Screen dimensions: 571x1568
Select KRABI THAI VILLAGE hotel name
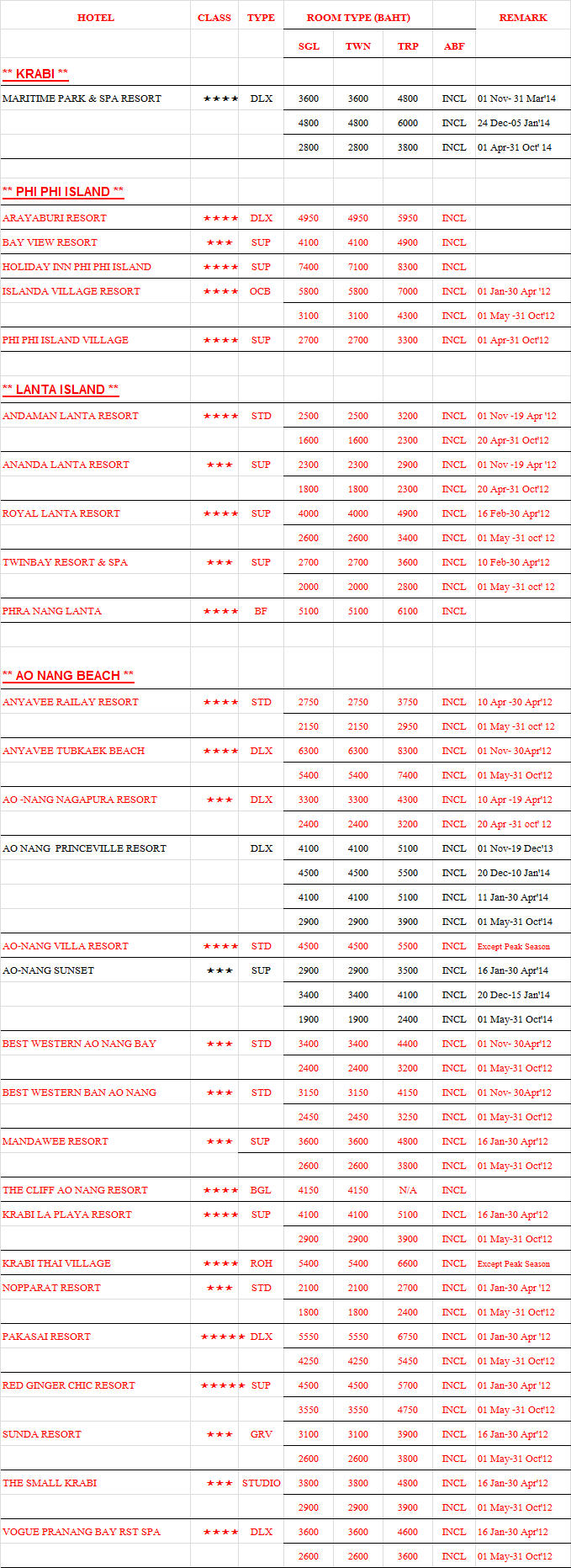[x=56, y=1263]
